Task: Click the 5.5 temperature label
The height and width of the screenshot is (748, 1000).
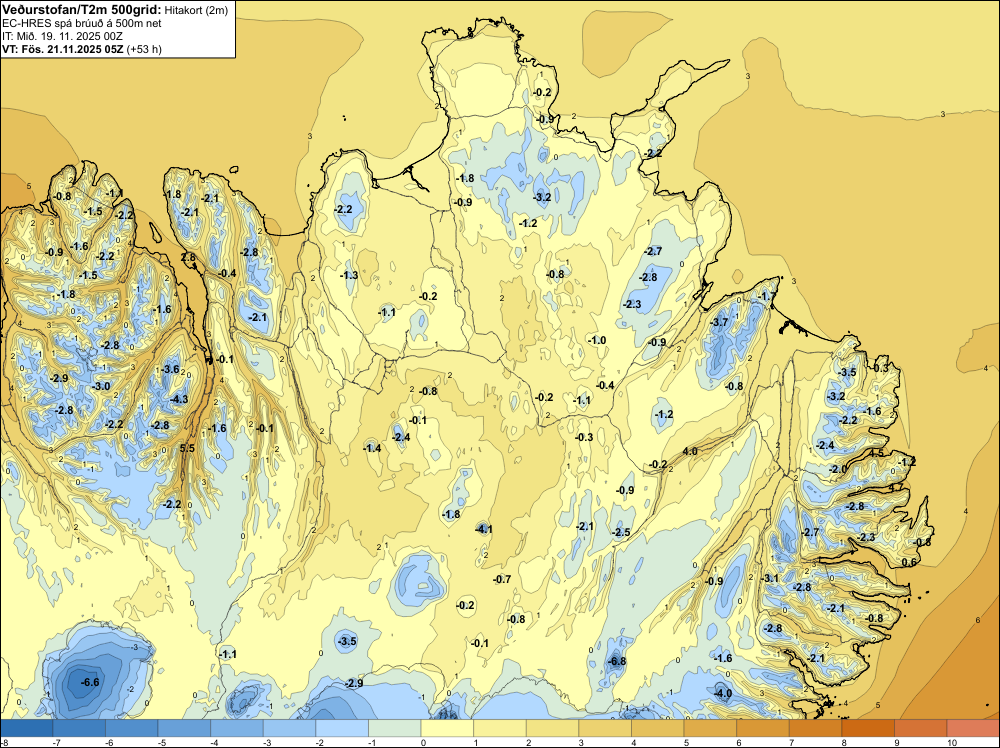Action: [x=187, y=448]
